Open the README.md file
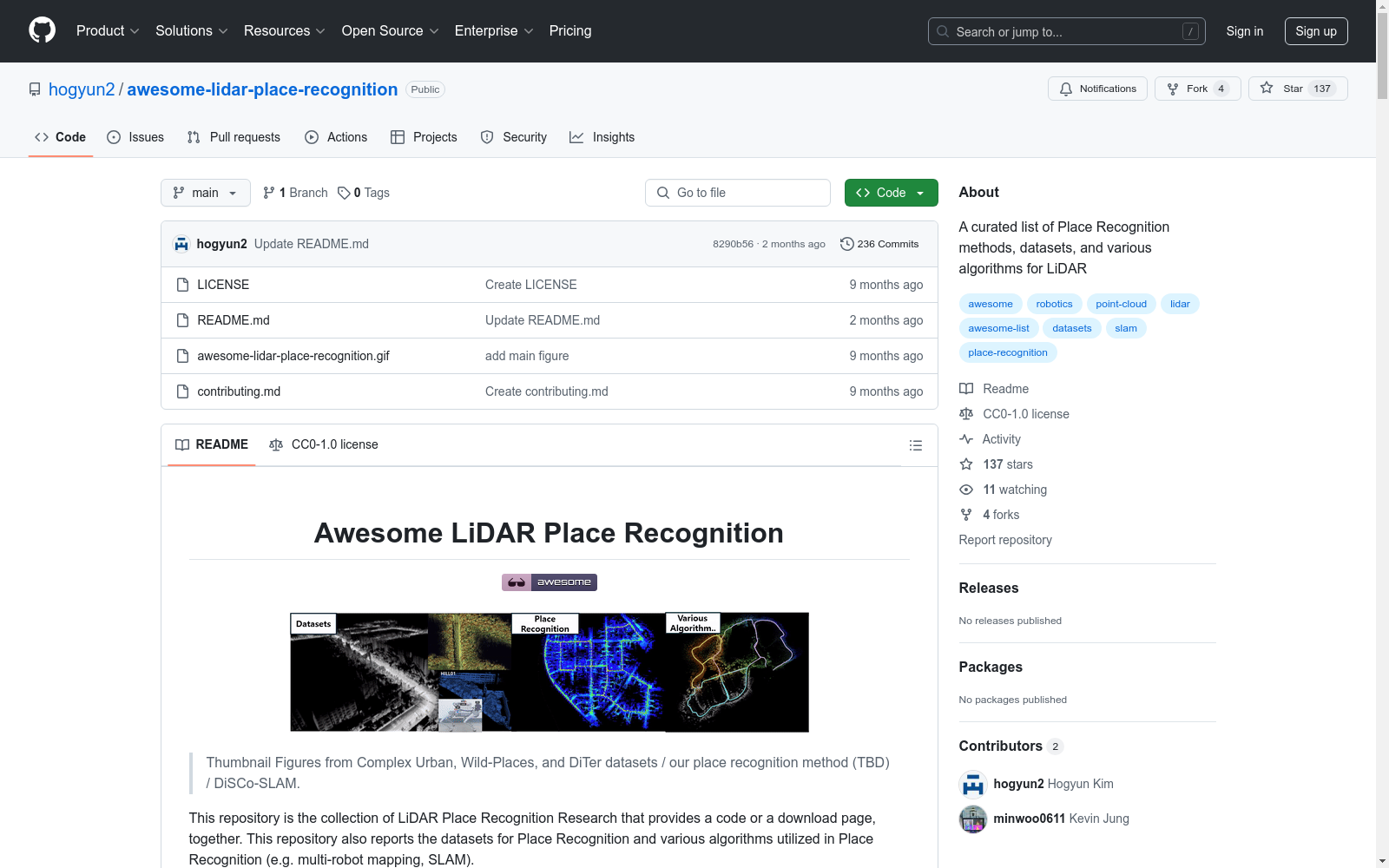Image resolution: width=1389 pixels, height=868 pixels. pos(234,320)
